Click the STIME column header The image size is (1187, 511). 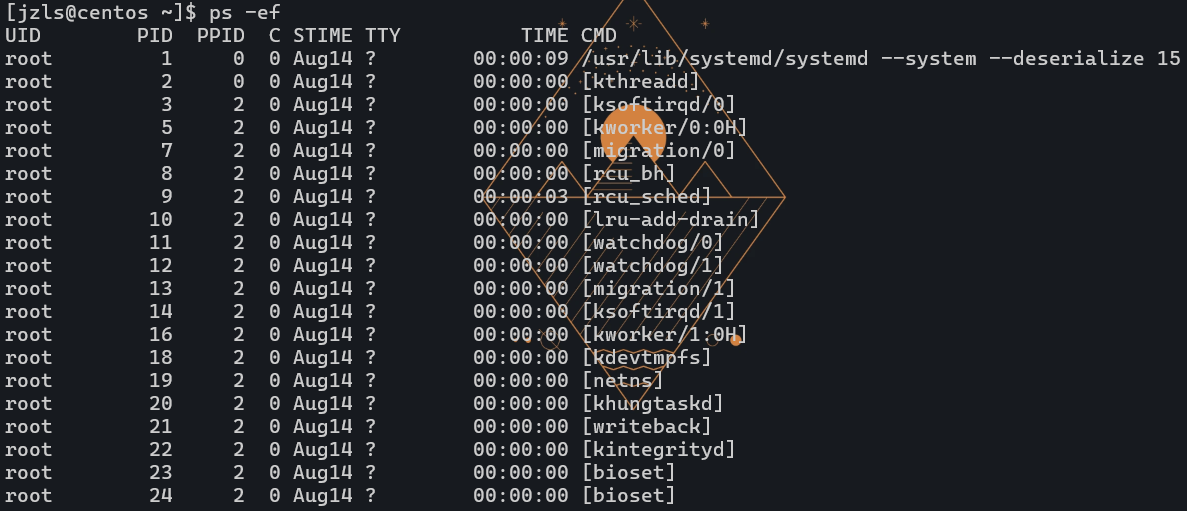tap(323, 36)
